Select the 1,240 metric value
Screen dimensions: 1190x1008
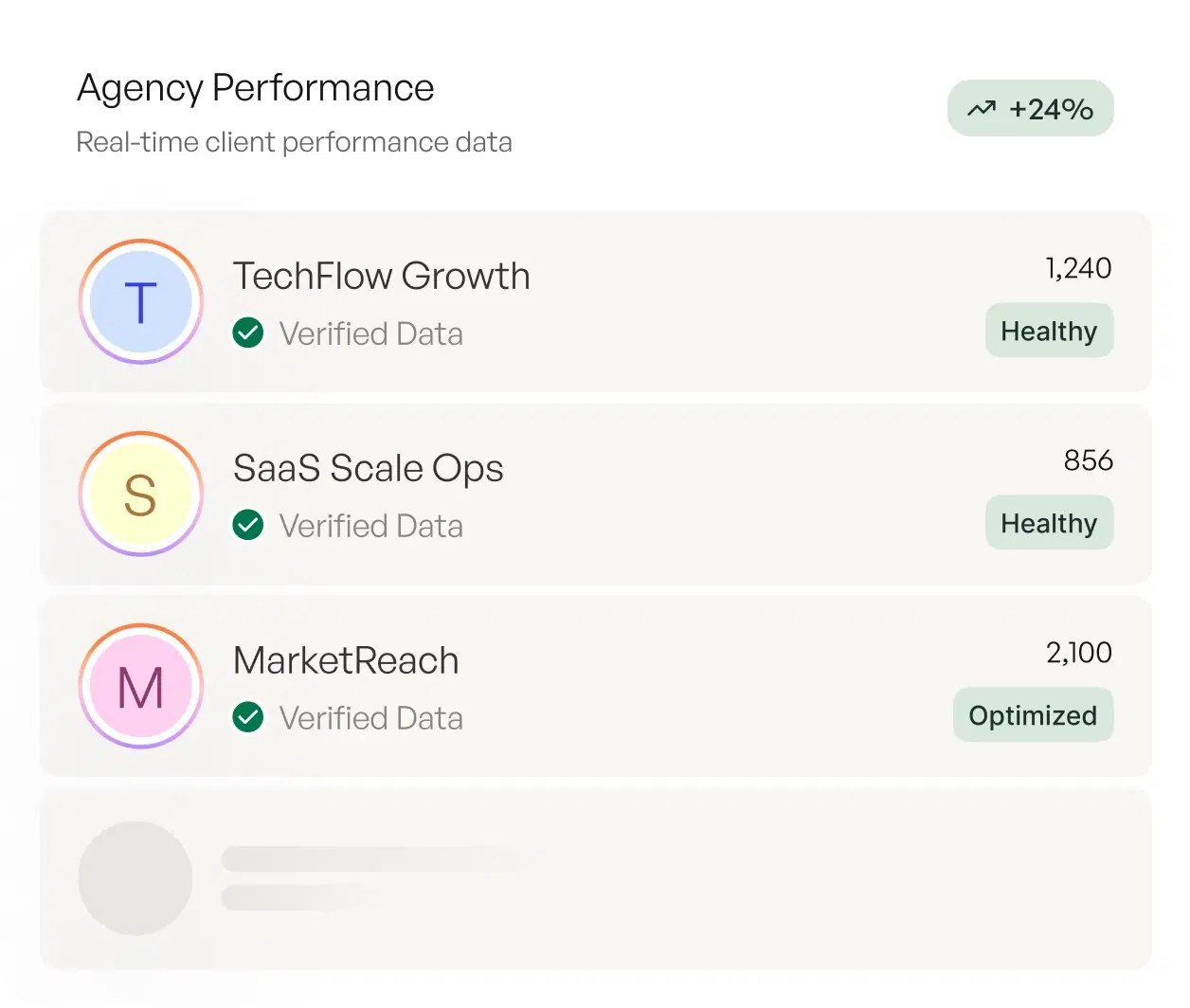[1078, 269]
